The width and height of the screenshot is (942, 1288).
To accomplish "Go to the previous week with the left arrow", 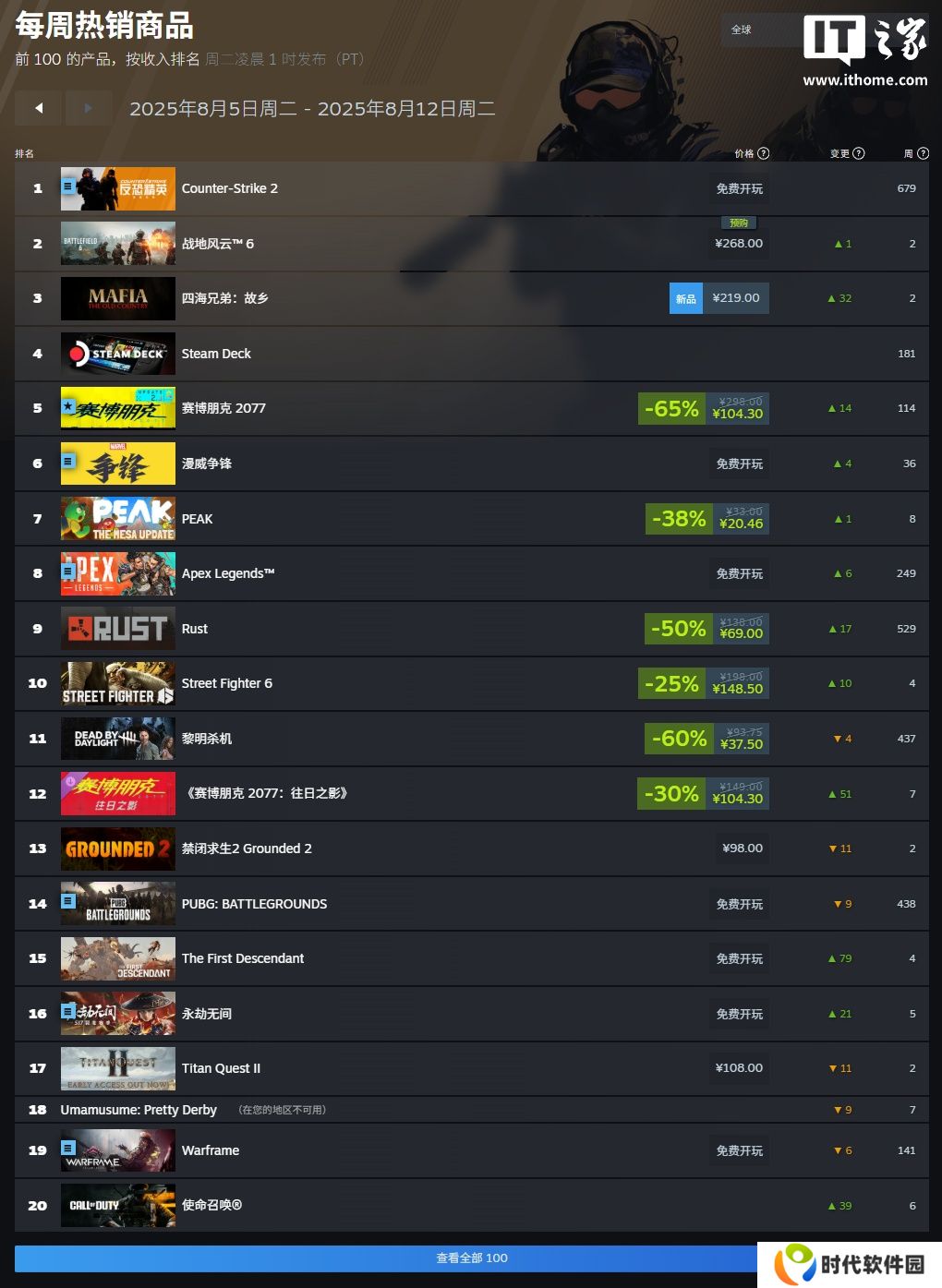I will tap(39, 108).
